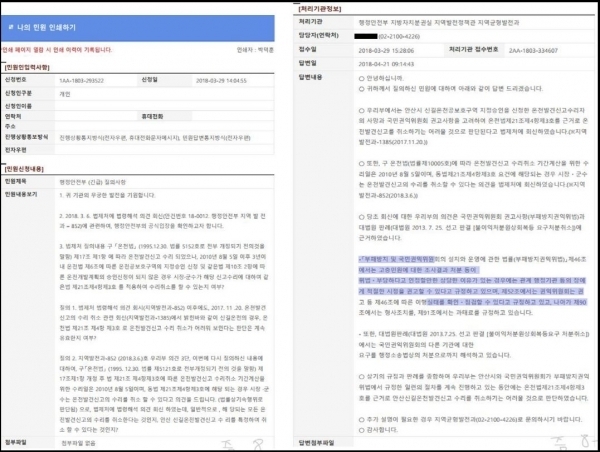The width and height of the screenshot is (600, 452).
Task: Click the notification method value text
Action: tap(155, 138)
